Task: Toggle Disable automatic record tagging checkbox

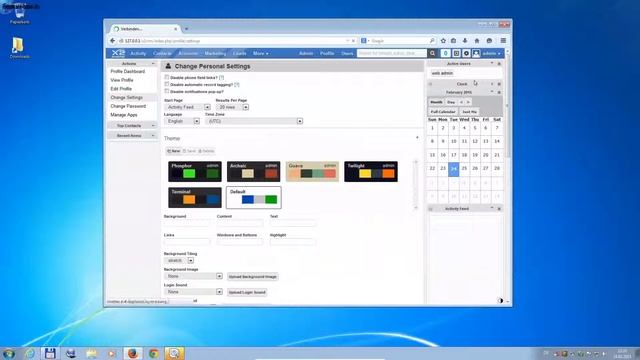Action: tap(167, 84)
